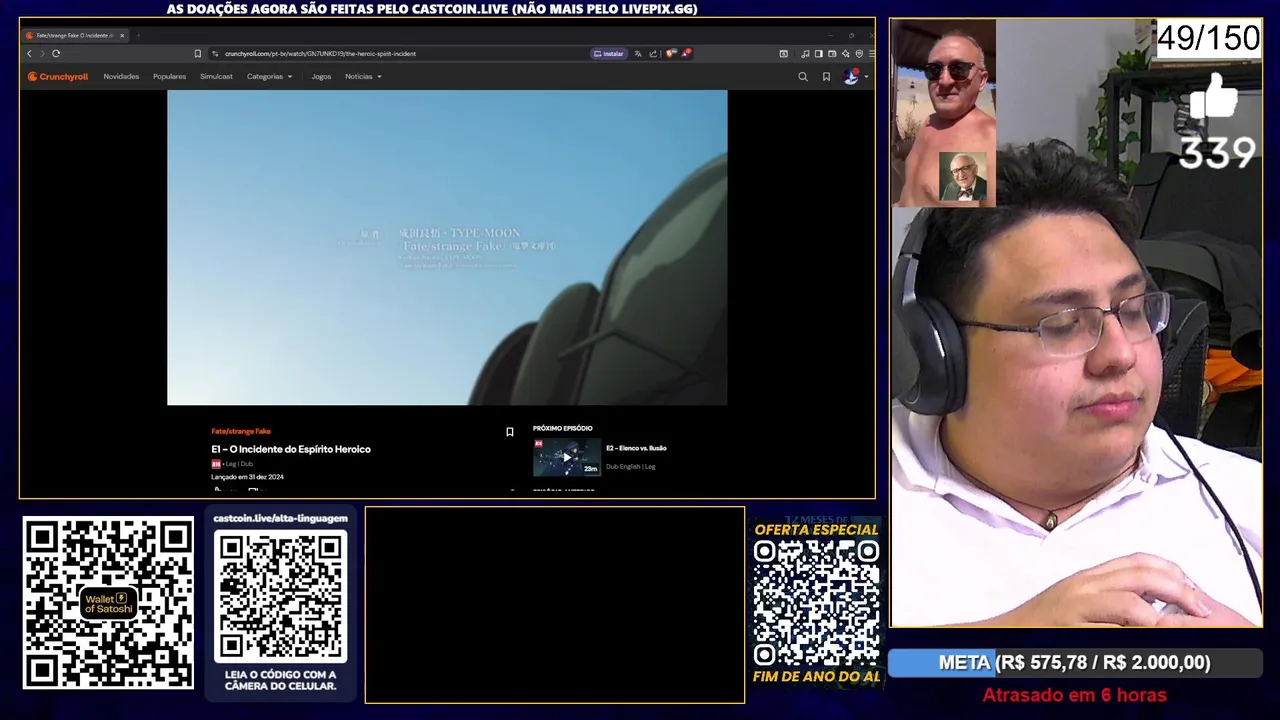This screenshot has height=720, width=1280.
Task: Toggle the browser sidebar panel icon
Action: [x=819, y=54]
